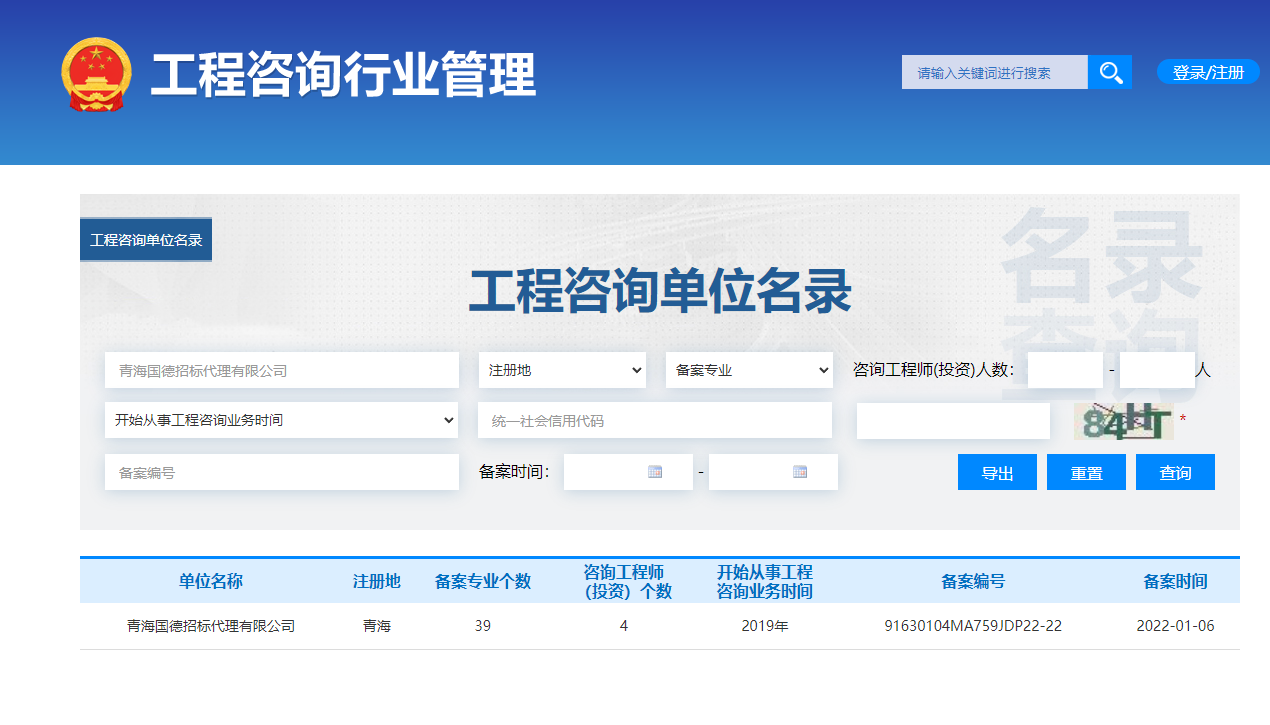Refresh the captcha verification image
Screen dimensions: 1270x725
(x=1122, y=421)
